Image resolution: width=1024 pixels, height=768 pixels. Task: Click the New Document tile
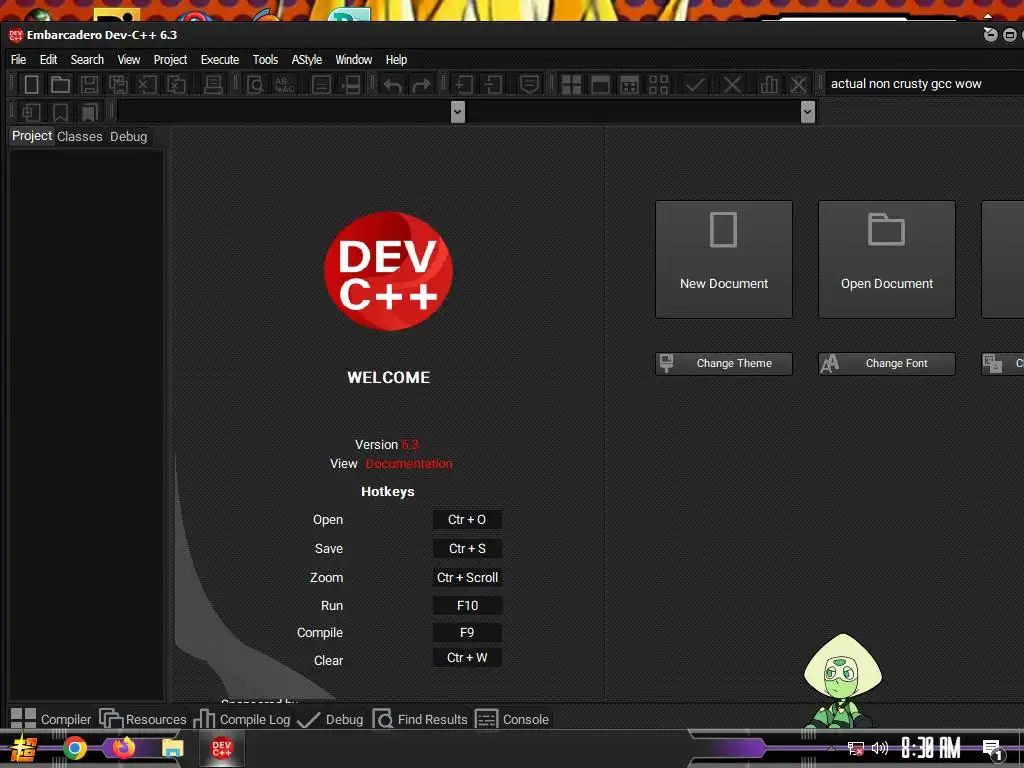click(x=724, y=259)
